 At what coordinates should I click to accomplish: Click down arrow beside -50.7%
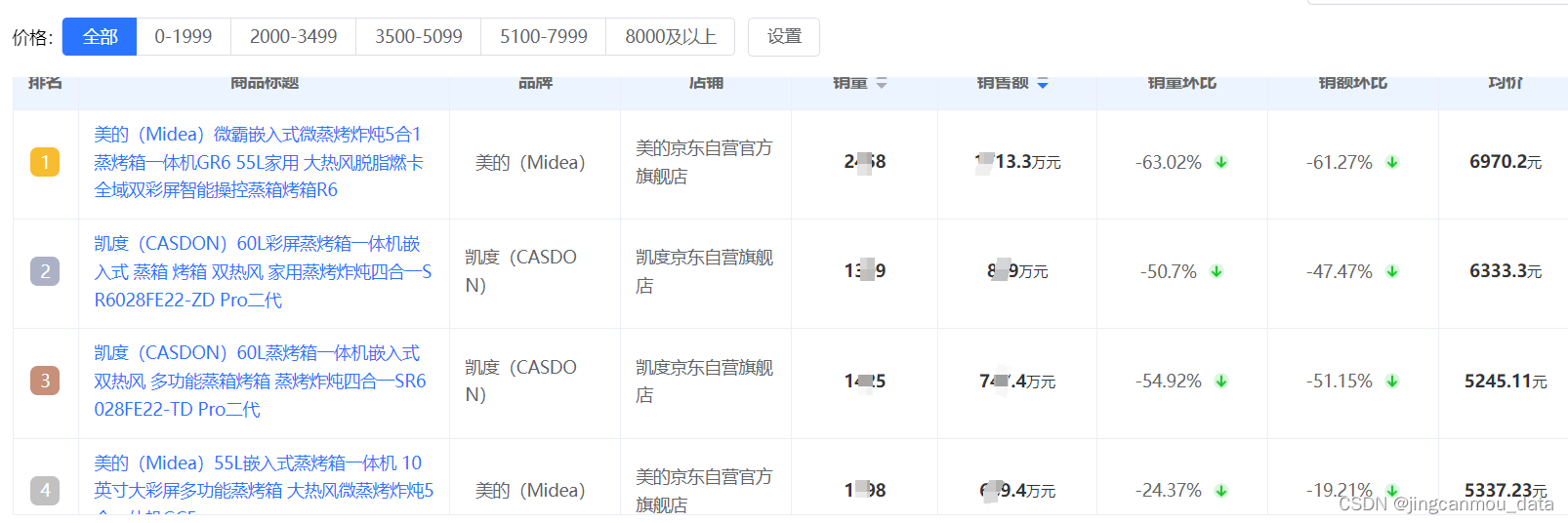(1217, 271)
